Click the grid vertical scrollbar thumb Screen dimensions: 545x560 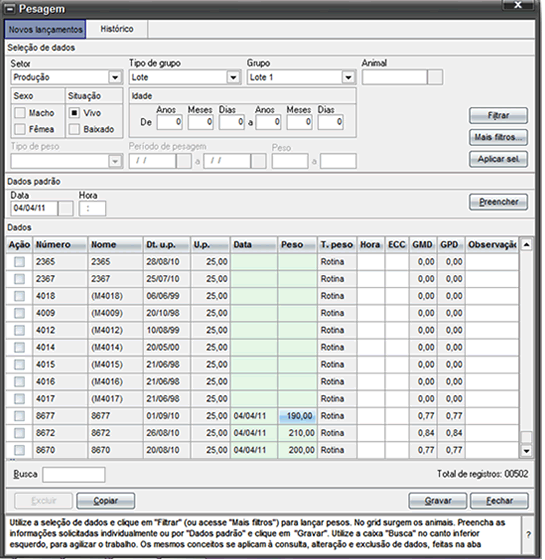coord(526,437)
